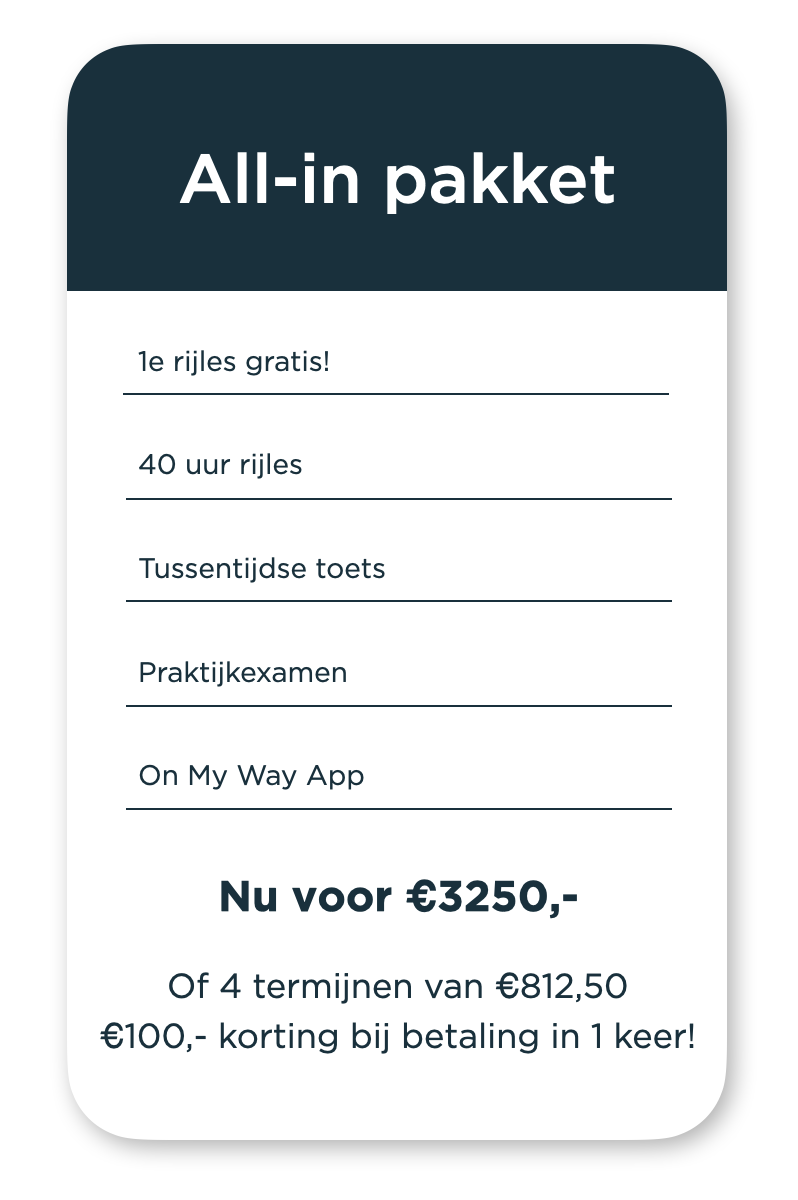The width and height of the screenshot is (798, 1200).
Task: Click "betaling in 1 keer!" text
Action: point(551,1037)
